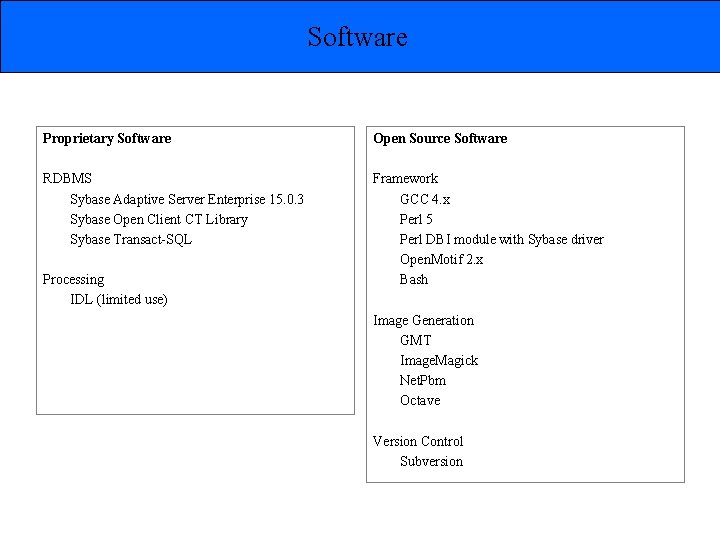Click the IDL (limited use) entry
This screenshot has height=540, width=720.
click(x=118, y=299)
